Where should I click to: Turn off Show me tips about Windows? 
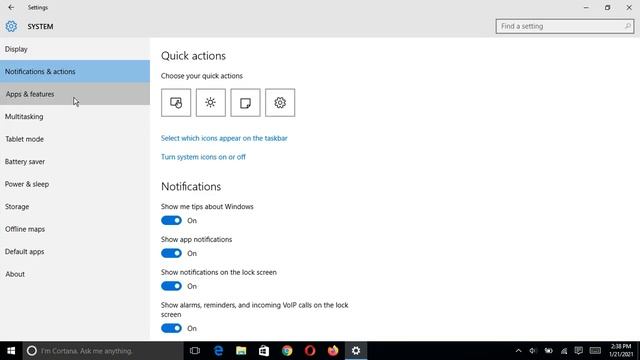(171, 220)
